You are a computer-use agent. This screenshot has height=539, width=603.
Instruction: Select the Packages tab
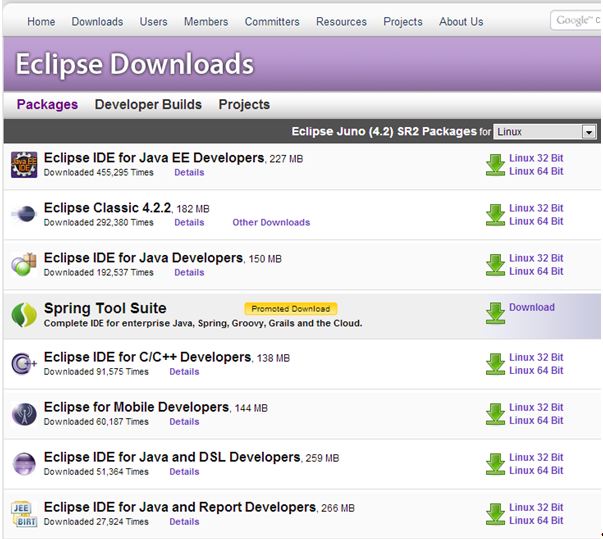coord(47,105)
